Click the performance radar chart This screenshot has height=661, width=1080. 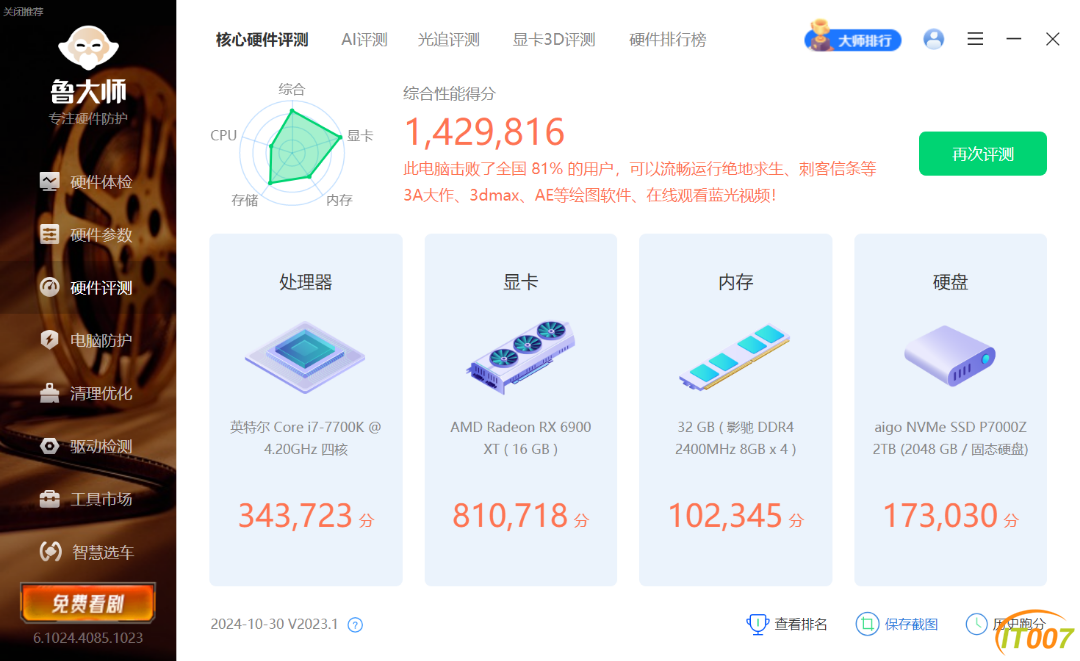292,153
